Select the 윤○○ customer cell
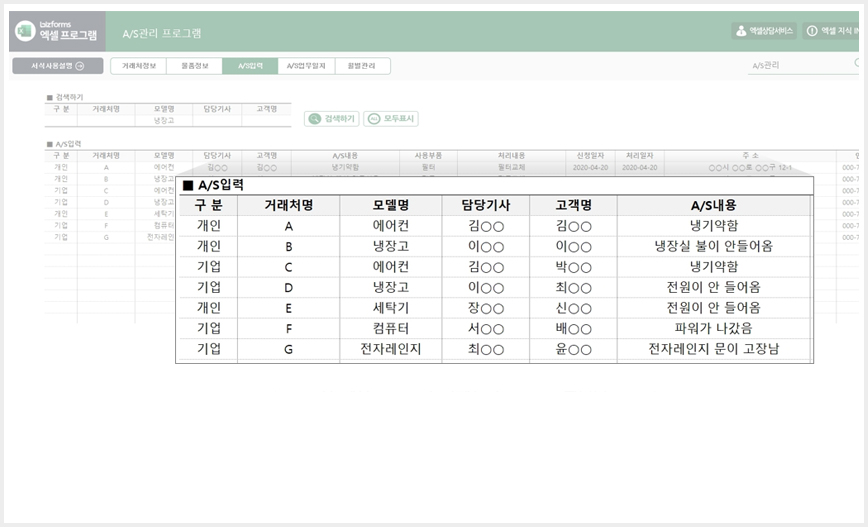Viewport: 868px width, 527px height. (574, 349)
